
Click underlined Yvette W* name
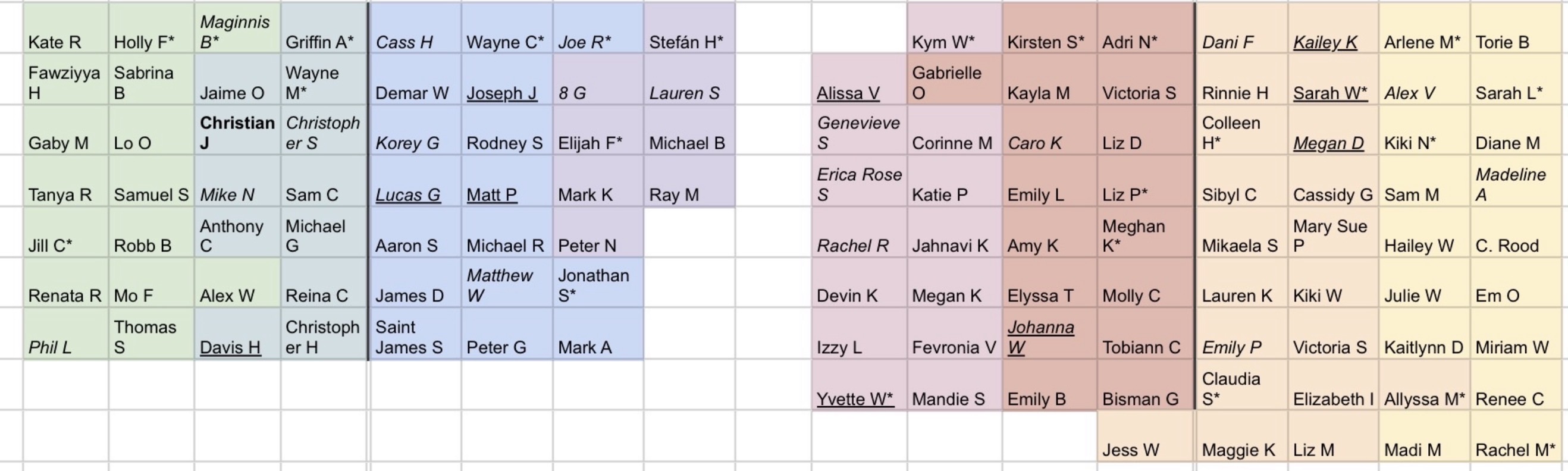click(x=855, y=398)
